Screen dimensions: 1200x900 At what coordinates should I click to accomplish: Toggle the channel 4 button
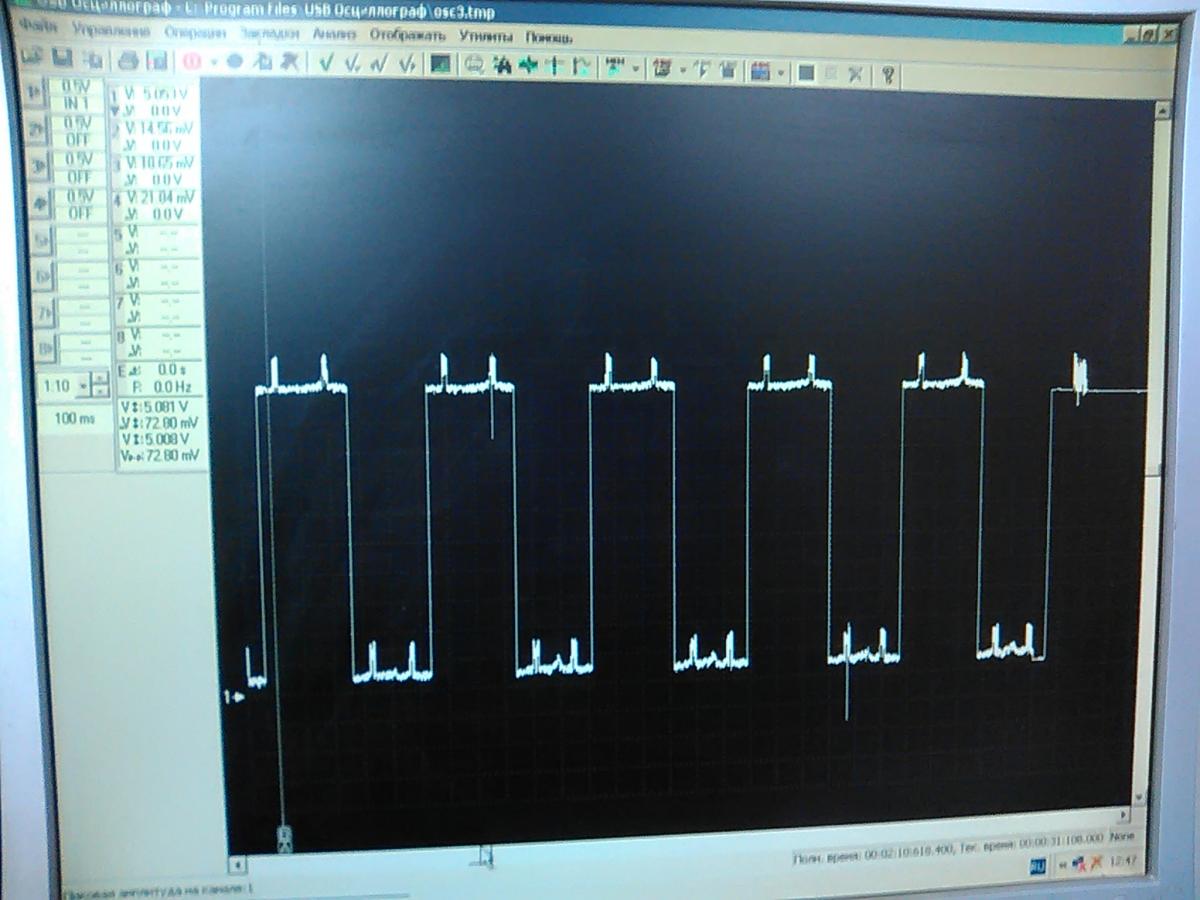(x=39, y=203)
